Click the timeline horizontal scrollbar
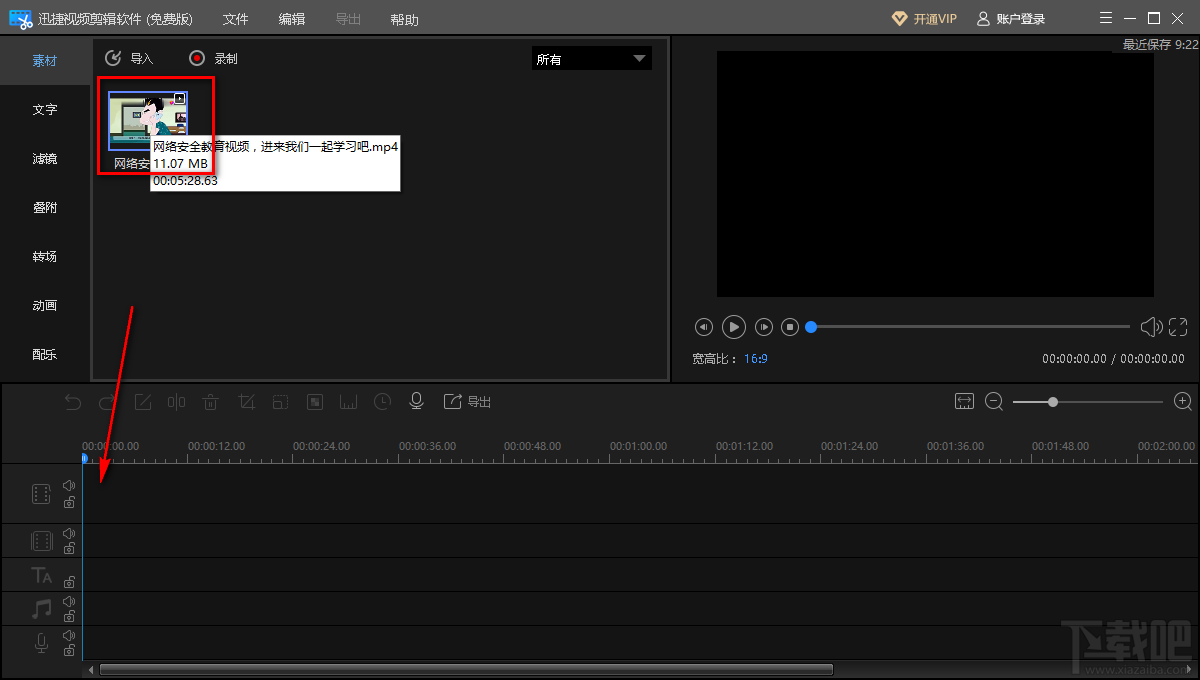This screenshot has width=1200, height=680. point(466,669)
